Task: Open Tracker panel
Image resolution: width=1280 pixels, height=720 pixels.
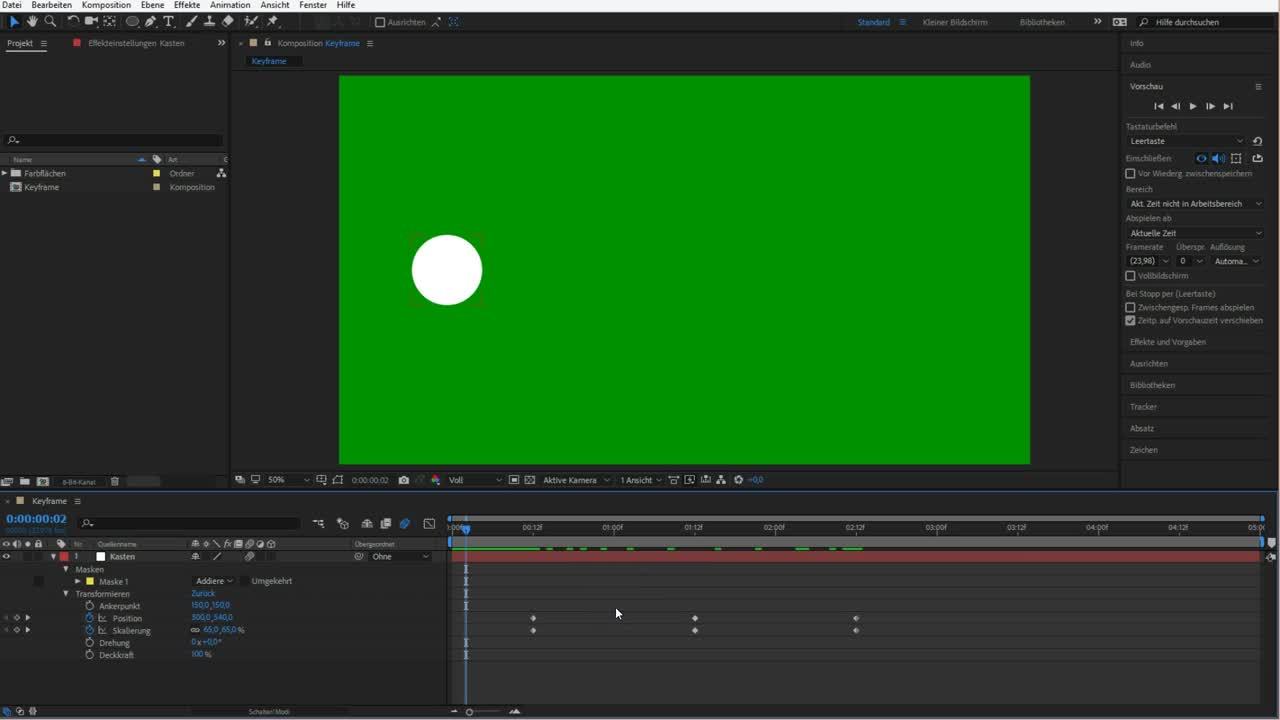Action: pos(1143,407)
